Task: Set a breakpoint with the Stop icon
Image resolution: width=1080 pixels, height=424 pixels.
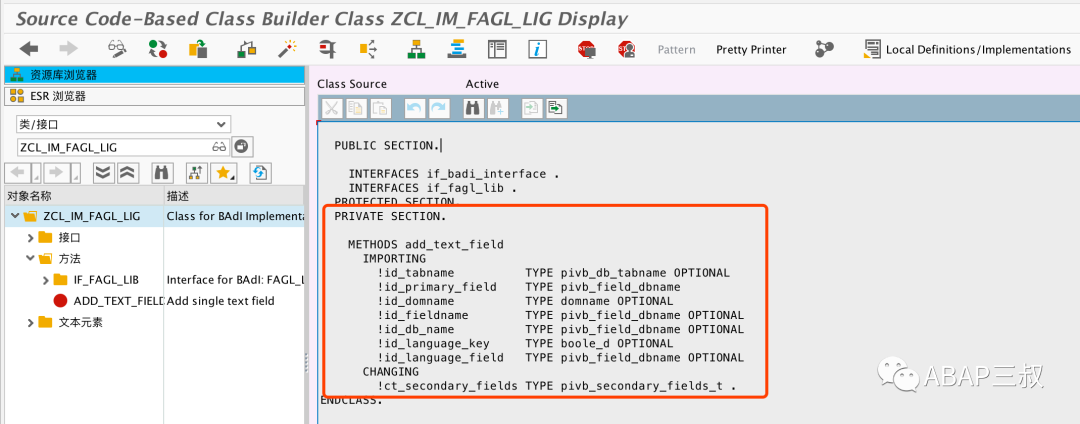Action: click(586, 49)
